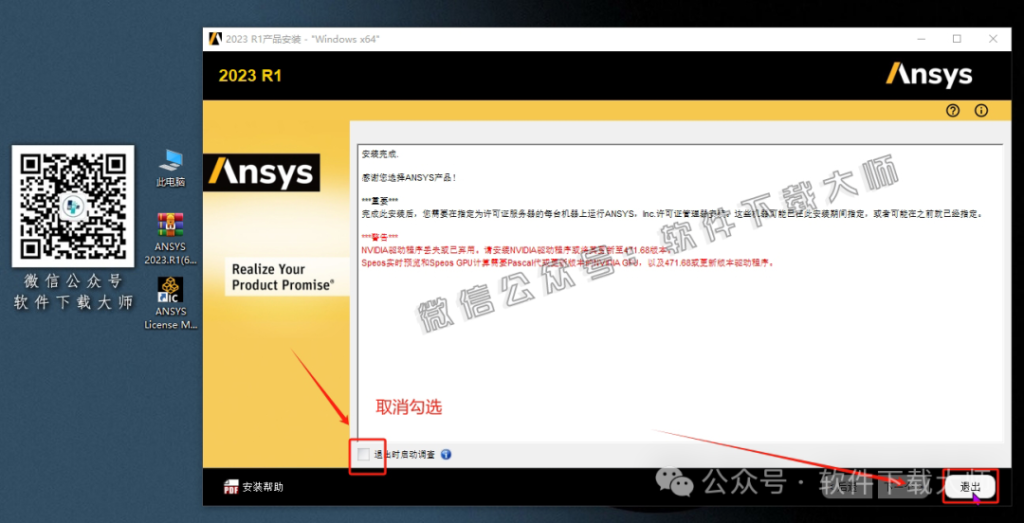Viewport: 1024px width, 523px height.
Task: Click the 退出 button to exit installer
Action: 970,487
